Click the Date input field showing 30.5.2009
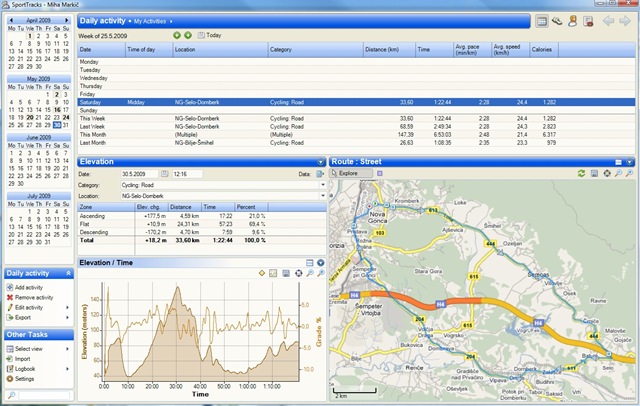Viewport: 640px width, 406px height. click(x=142, y=174)
